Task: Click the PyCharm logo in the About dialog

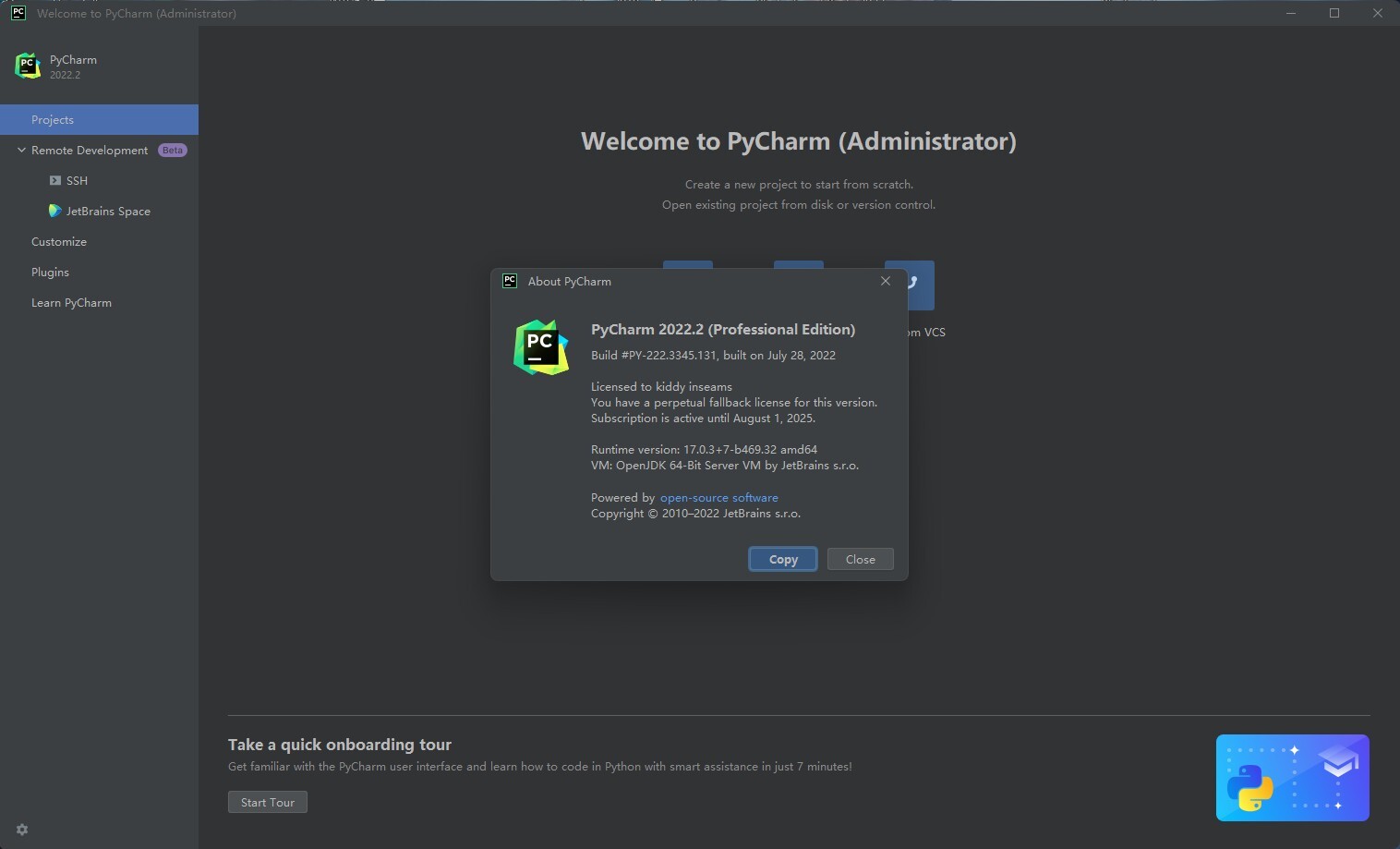Action: tap(541, 347)
